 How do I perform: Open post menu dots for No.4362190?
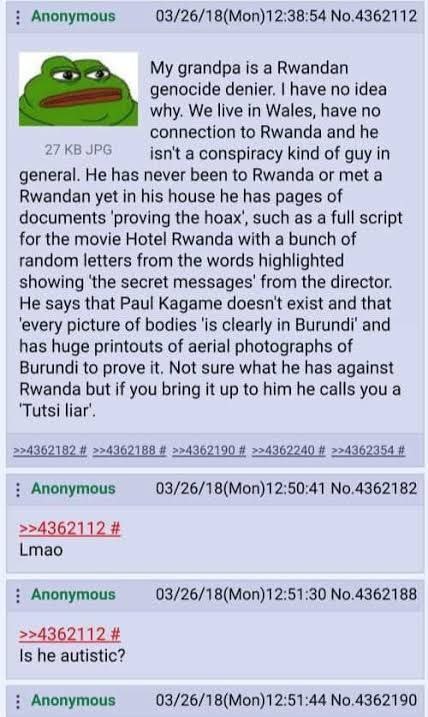(x=17, y=701)
